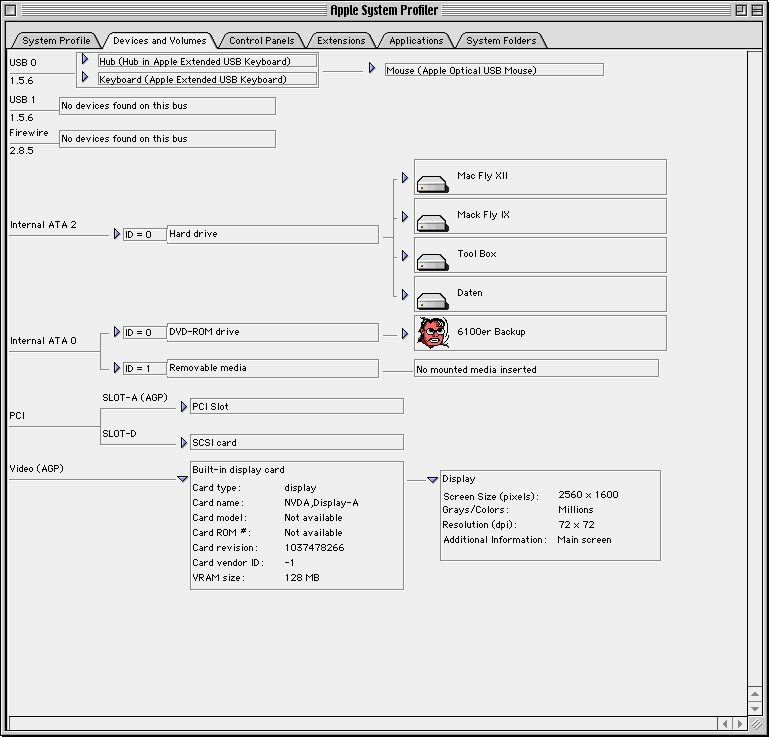Click the 6100er Backup disc icon
This screenshot has height=737, width=769.
click(431, 332)
